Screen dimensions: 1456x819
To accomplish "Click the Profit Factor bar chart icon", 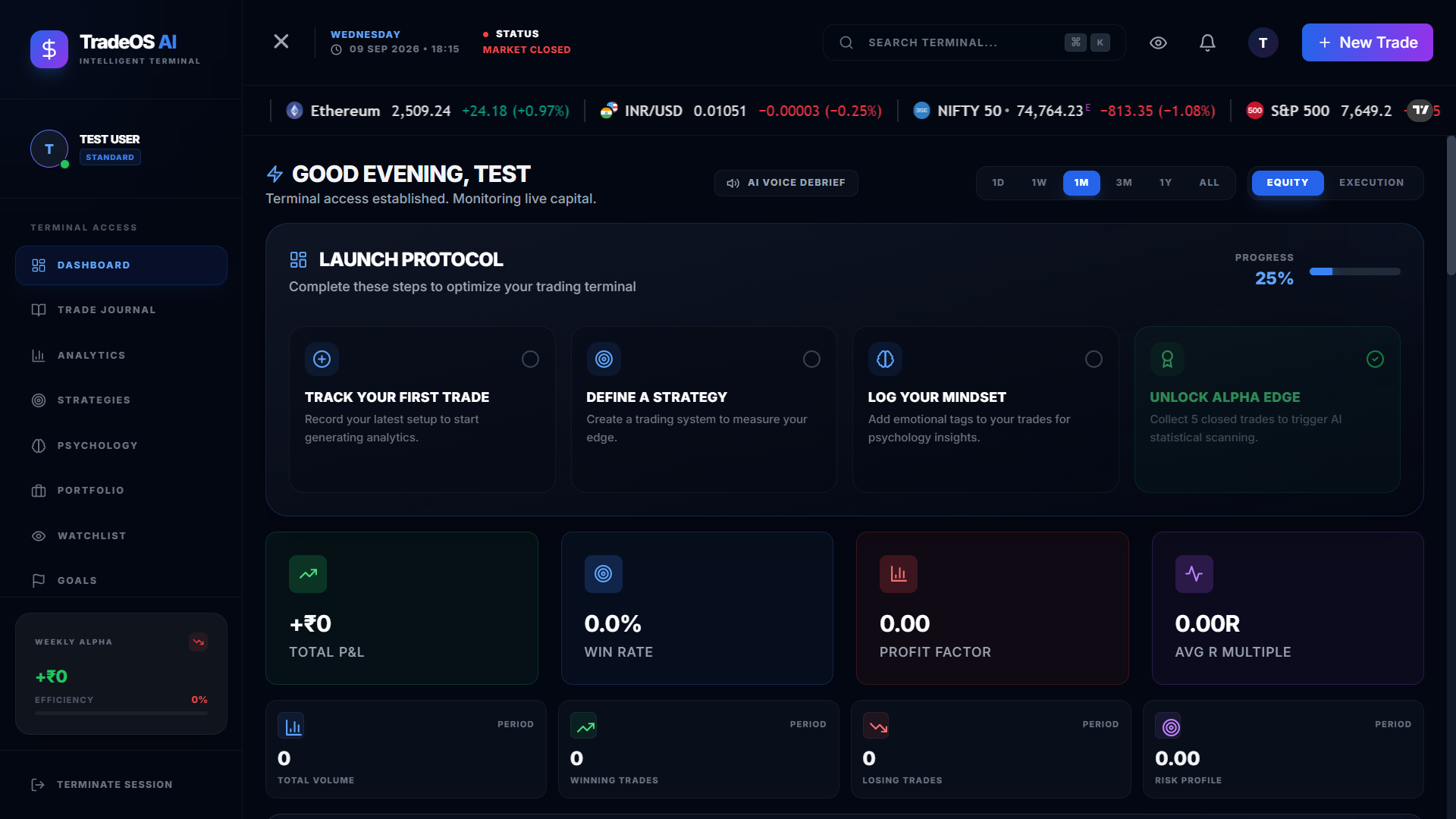I will pyautogui.click(x=899, y=574).
